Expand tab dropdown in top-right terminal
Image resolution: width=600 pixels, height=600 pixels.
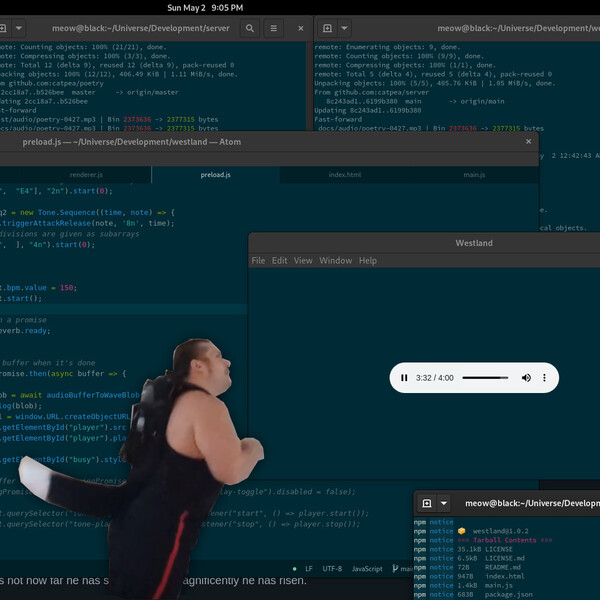[x=344, y=28]
